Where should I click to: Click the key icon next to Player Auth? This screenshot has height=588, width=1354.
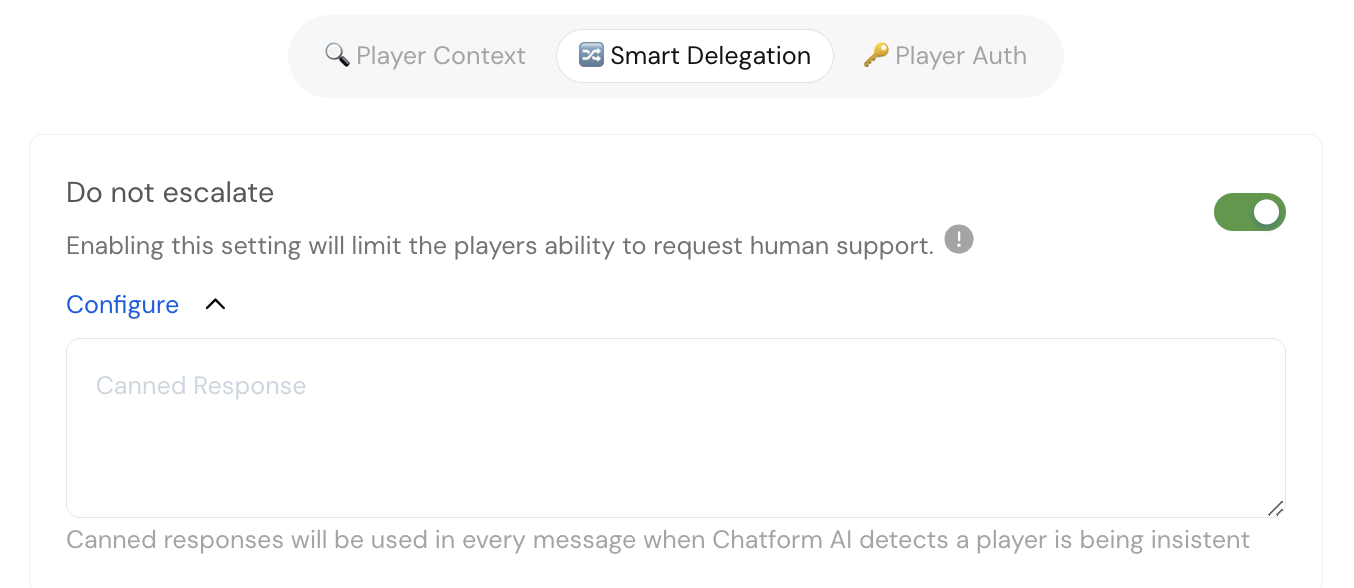[x=877, y=55]
